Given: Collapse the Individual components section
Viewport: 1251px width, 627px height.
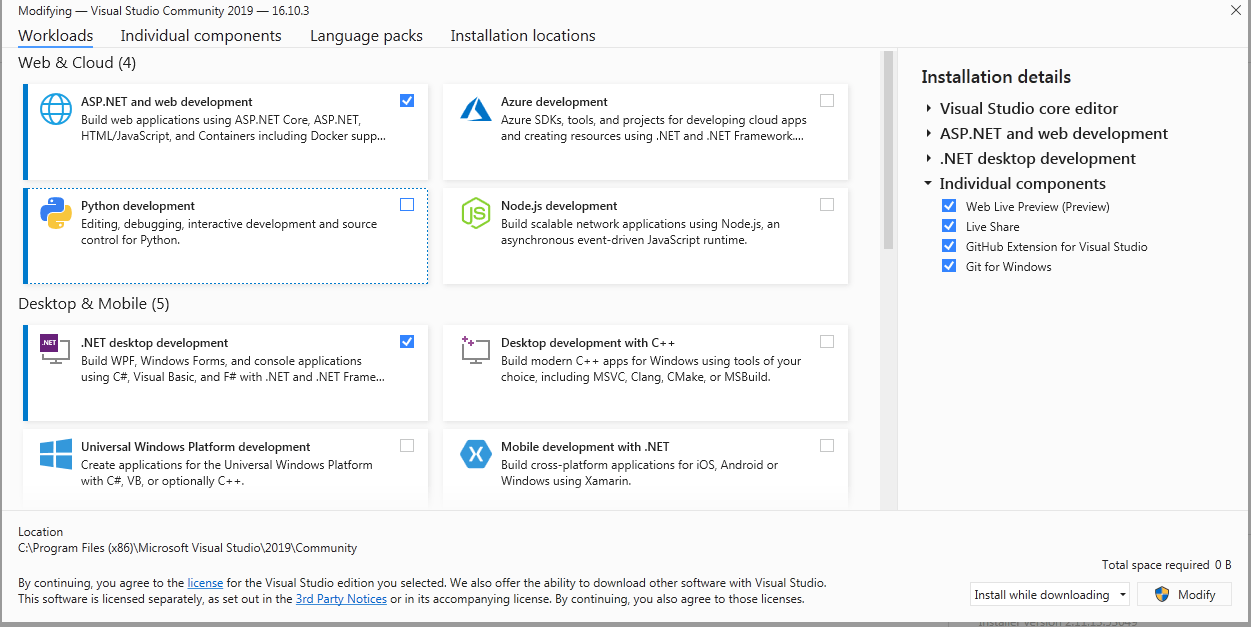Looking at the screenshot, I should tap(929, 183).
